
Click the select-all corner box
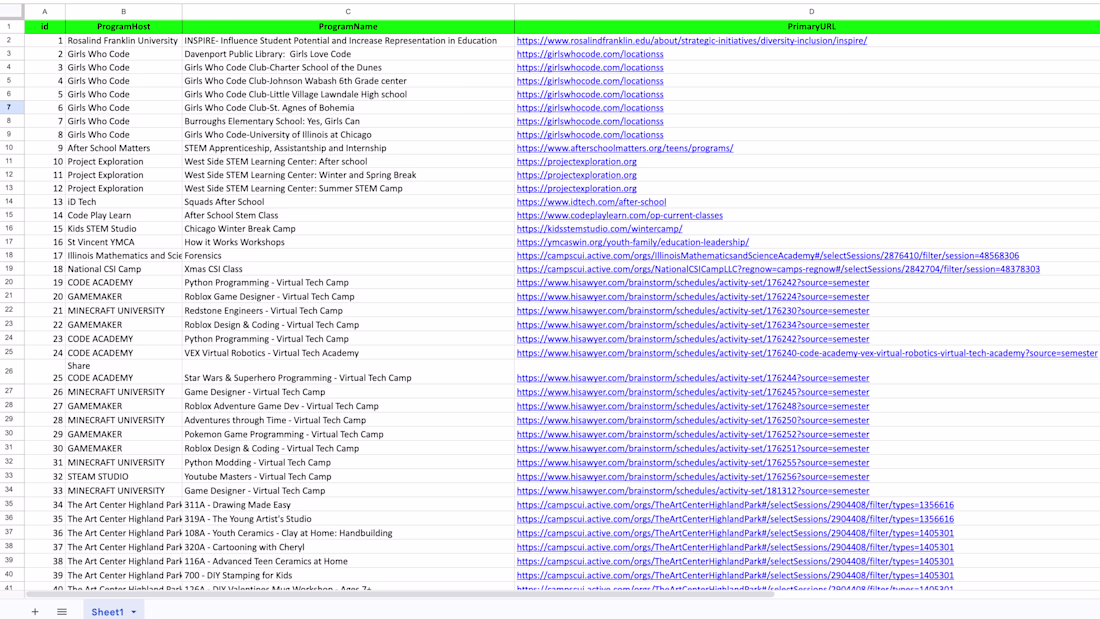tap(12, 11)
